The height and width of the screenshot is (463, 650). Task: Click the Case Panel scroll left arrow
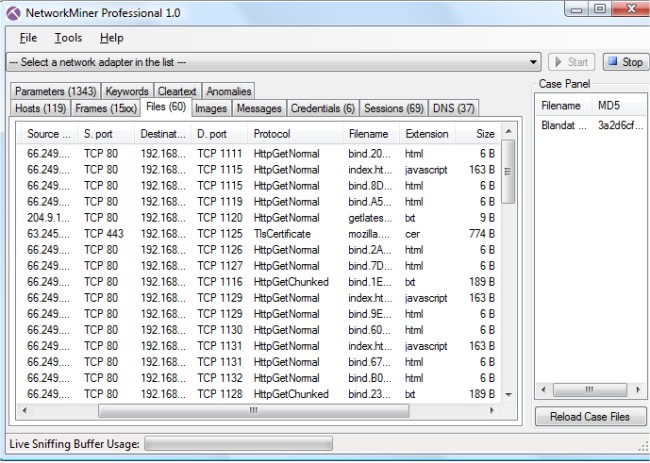(544, 390)
